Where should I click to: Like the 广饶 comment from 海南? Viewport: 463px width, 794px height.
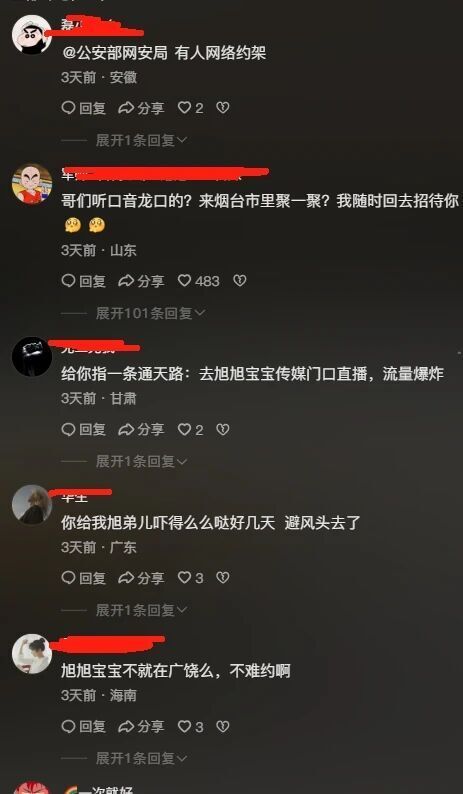click(191, 727)
